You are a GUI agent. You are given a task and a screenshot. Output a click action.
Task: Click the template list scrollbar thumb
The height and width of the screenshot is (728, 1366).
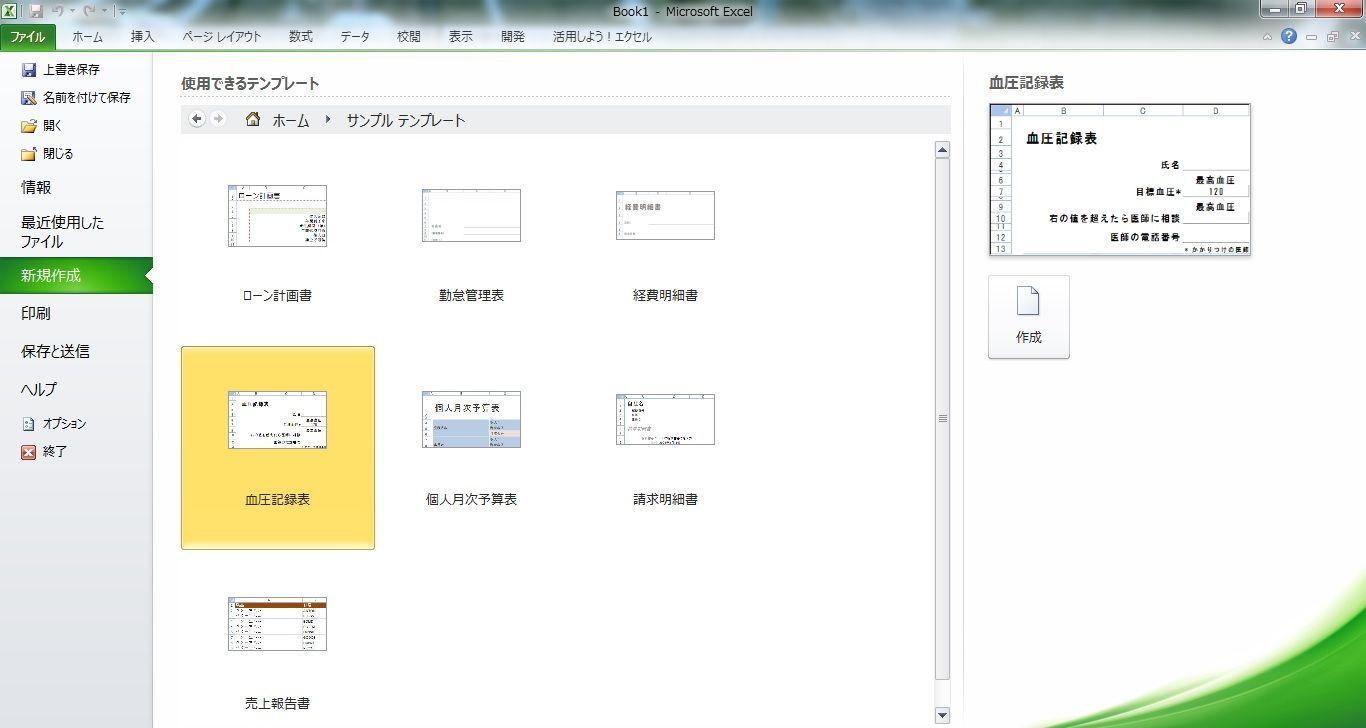942,419
